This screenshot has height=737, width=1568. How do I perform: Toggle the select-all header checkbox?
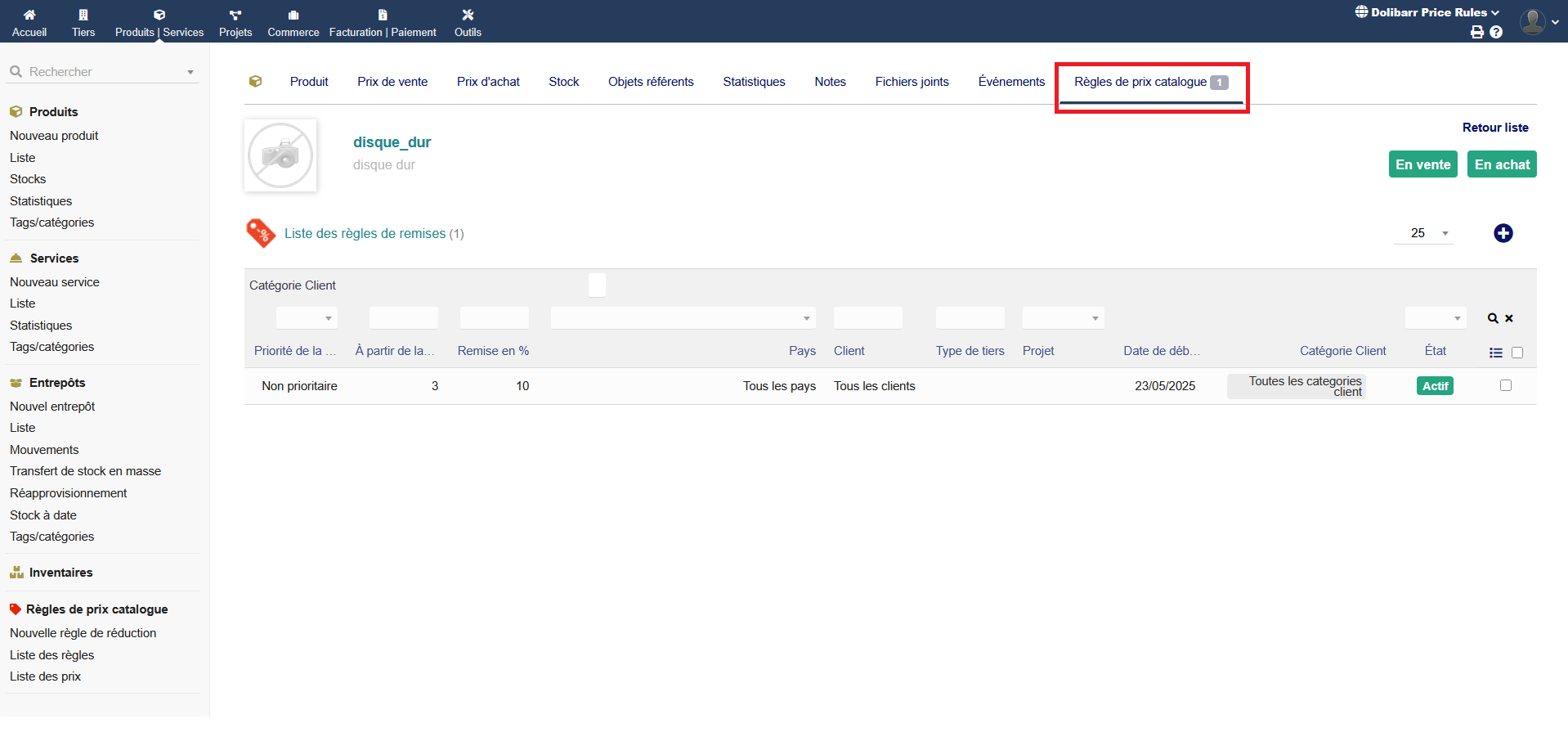(x=1517, y=353)
